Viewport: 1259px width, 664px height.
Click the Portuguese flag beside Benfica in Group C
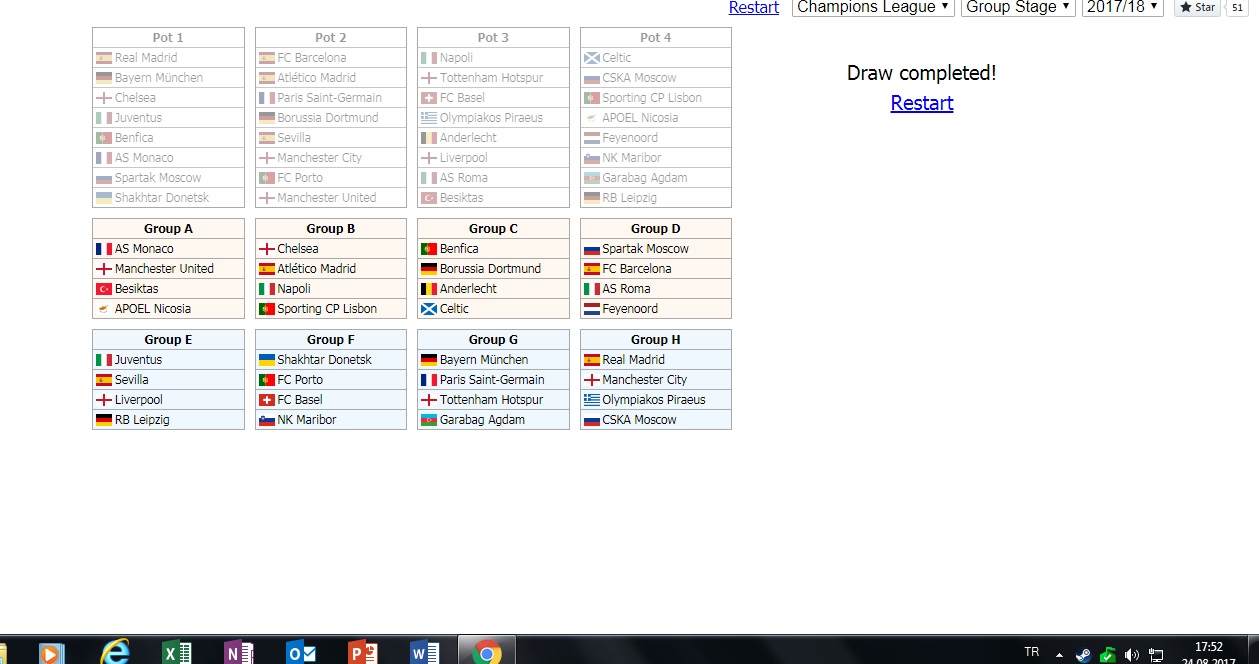coord(429,249)
